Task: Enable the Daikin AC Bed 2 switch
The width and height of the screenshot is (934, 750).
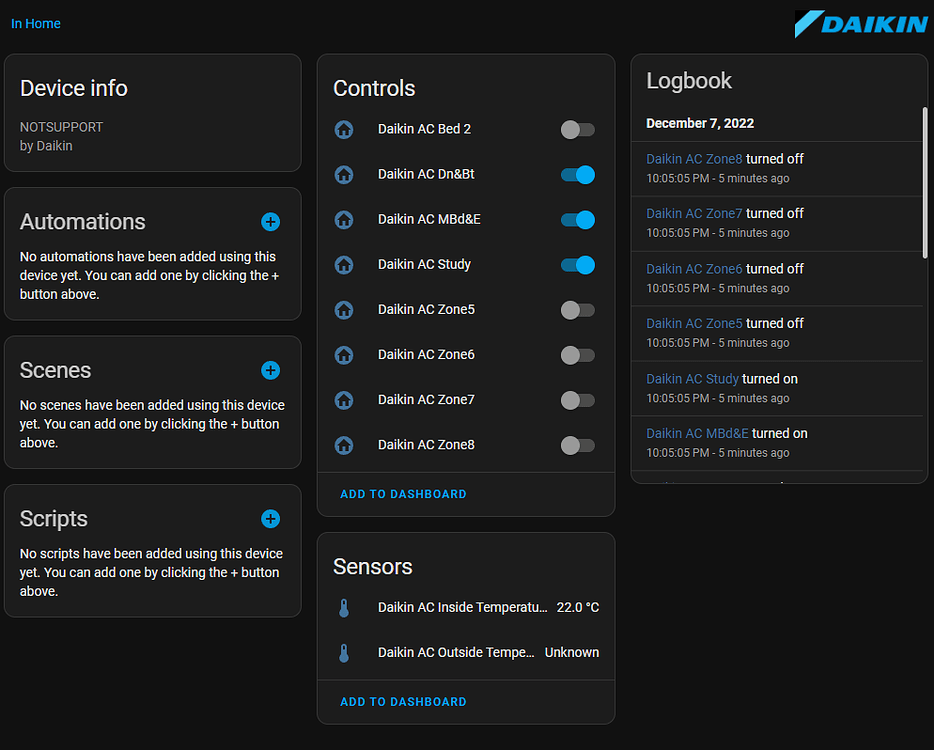Action: (x=577, y=129)
